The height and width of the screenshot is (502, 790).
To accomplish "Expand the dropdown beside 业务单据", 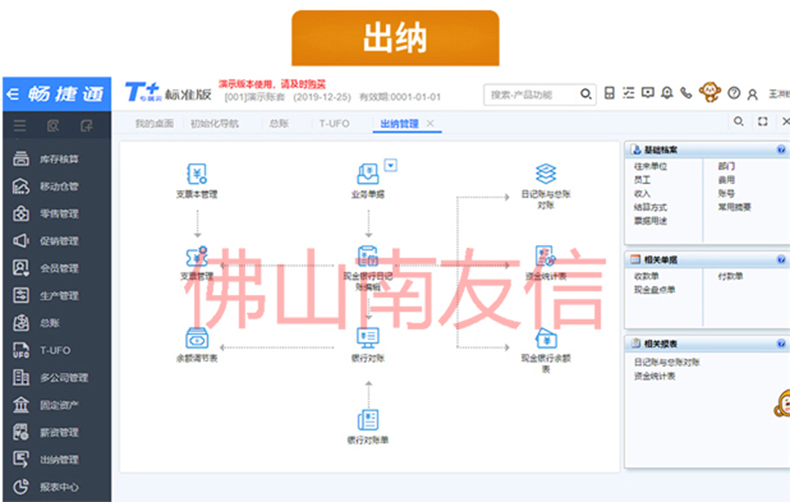I will click(390, 165).
